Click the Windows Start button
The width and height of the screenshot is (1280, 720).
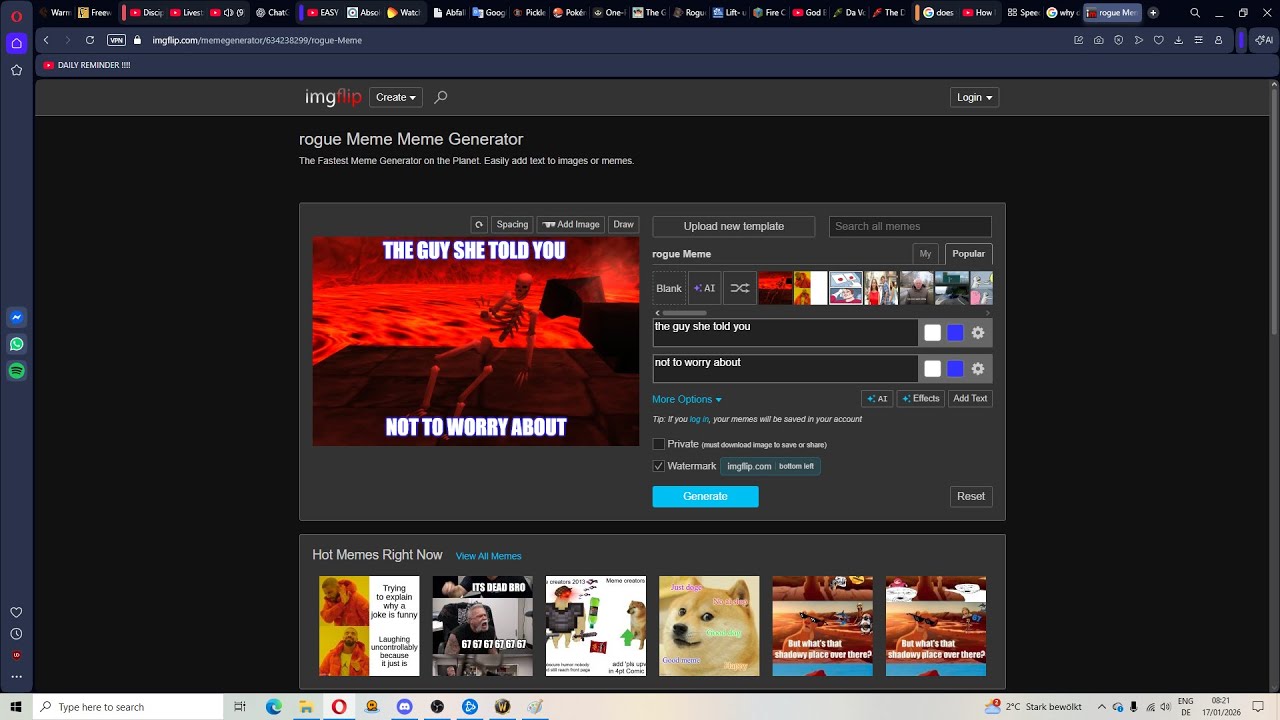tap(17, 707)
